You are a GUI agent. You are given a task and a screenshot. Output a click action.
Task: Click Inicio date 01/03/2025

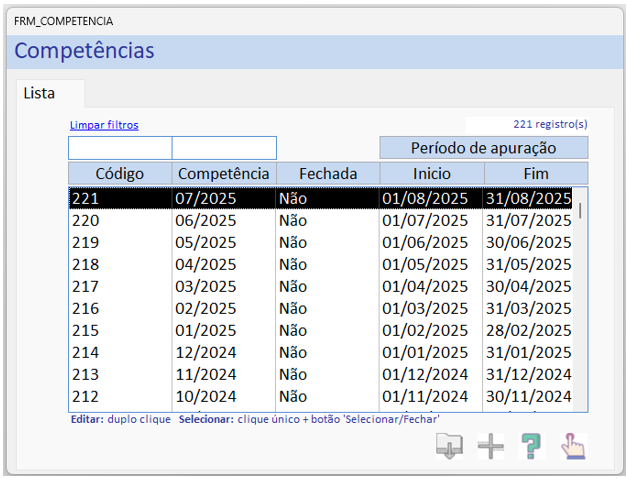click(425, 308)
